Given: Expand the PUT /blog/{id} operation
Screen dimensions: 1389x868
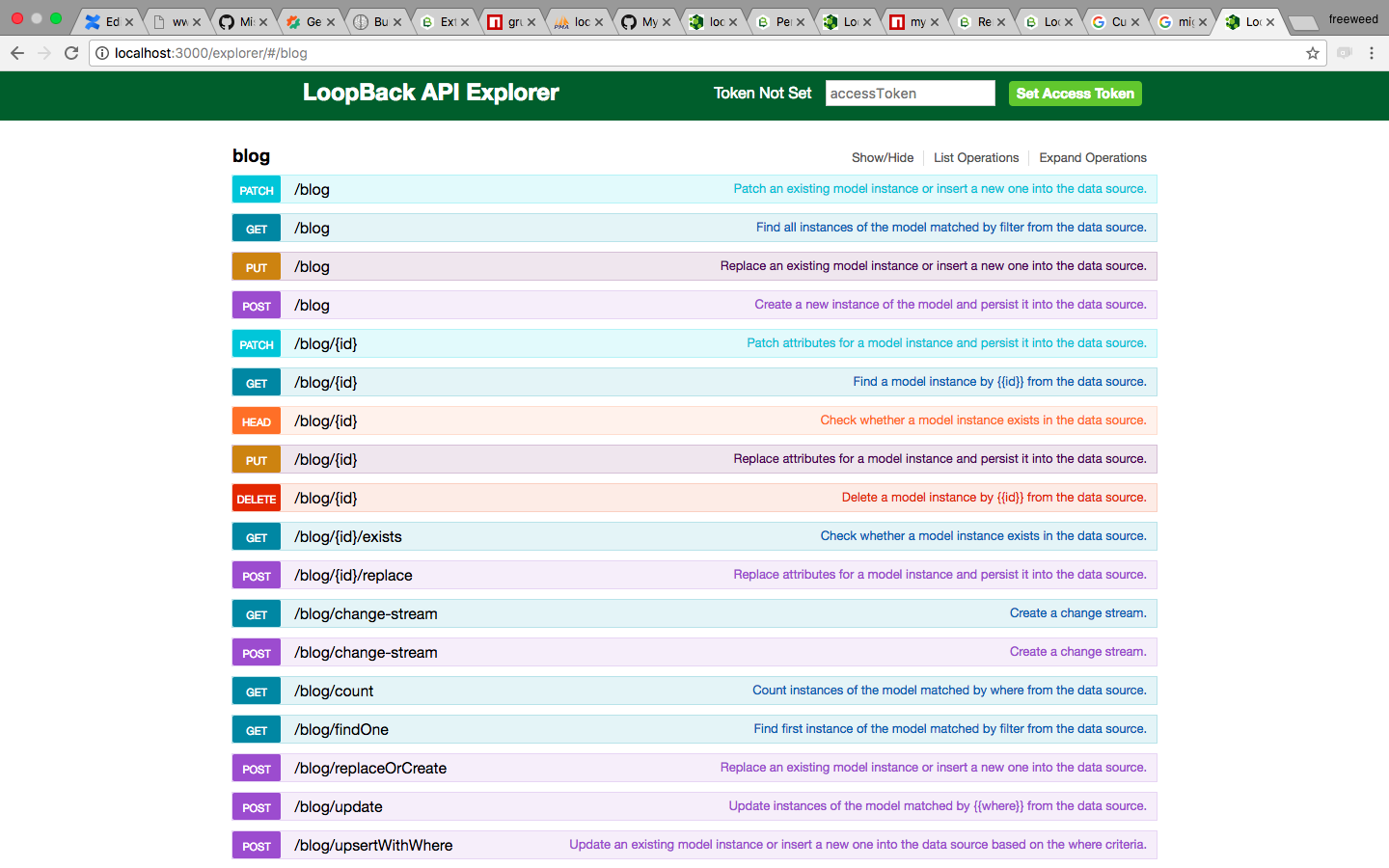Looking at the screenshot, I should click(x=694, y=459).
